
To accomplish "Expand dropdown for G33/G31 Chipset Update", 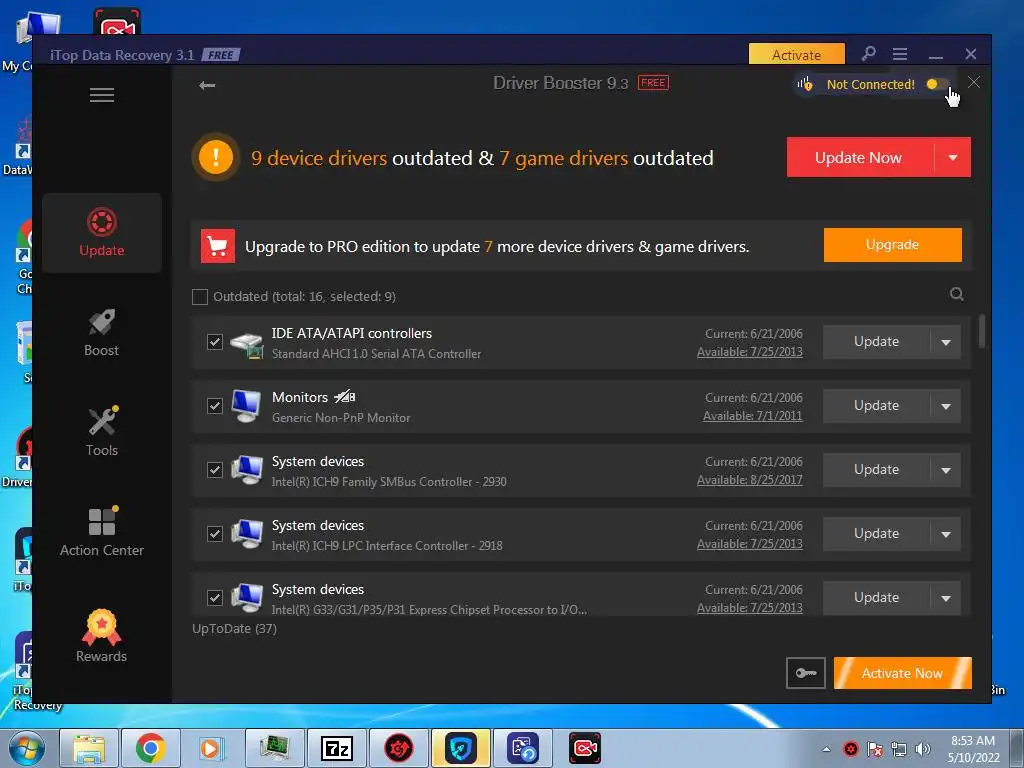I will tap(946, 598).
